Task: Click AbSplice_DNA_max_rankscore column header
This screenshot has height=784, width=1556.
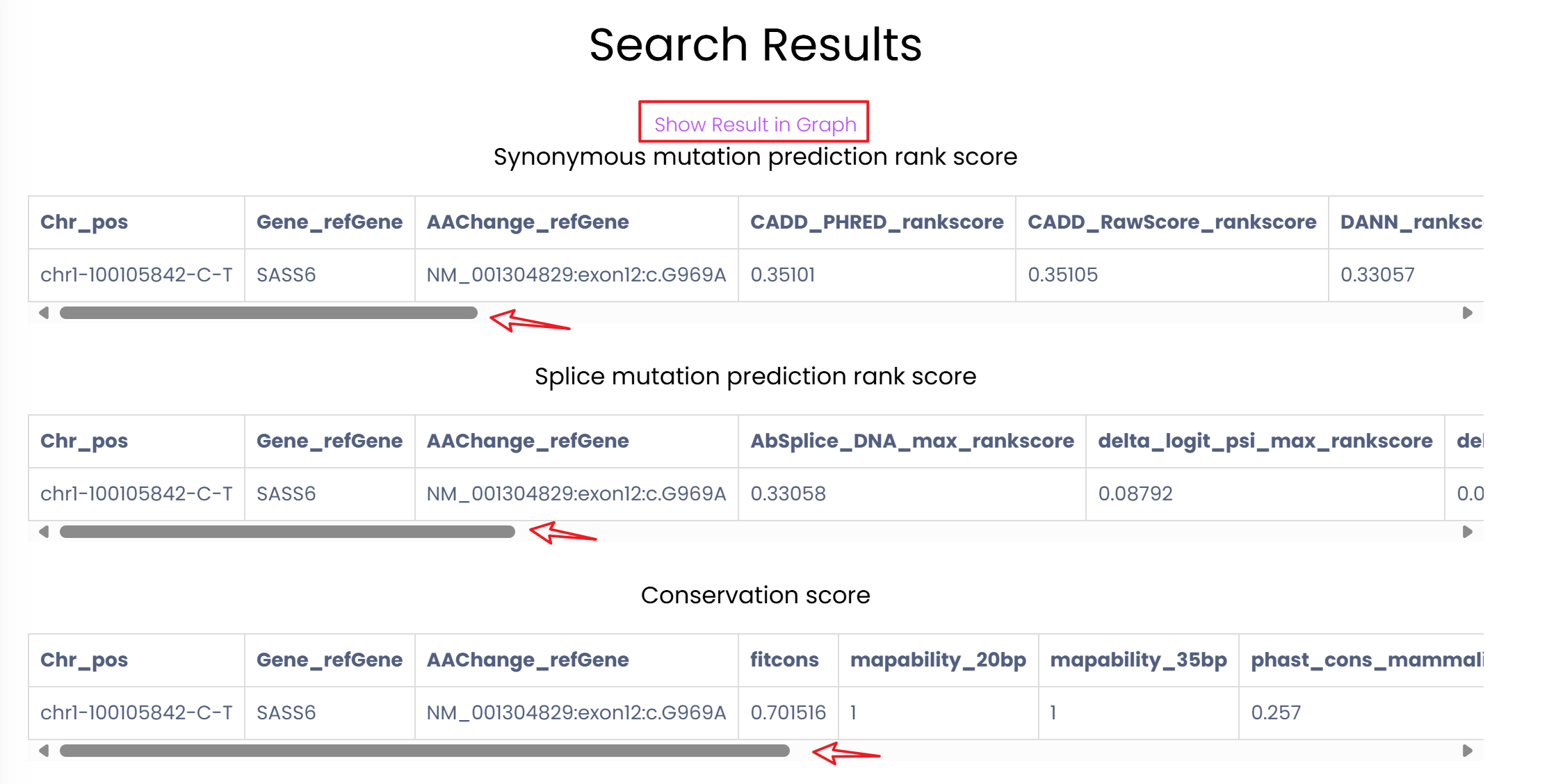Action: coord(911,441)
